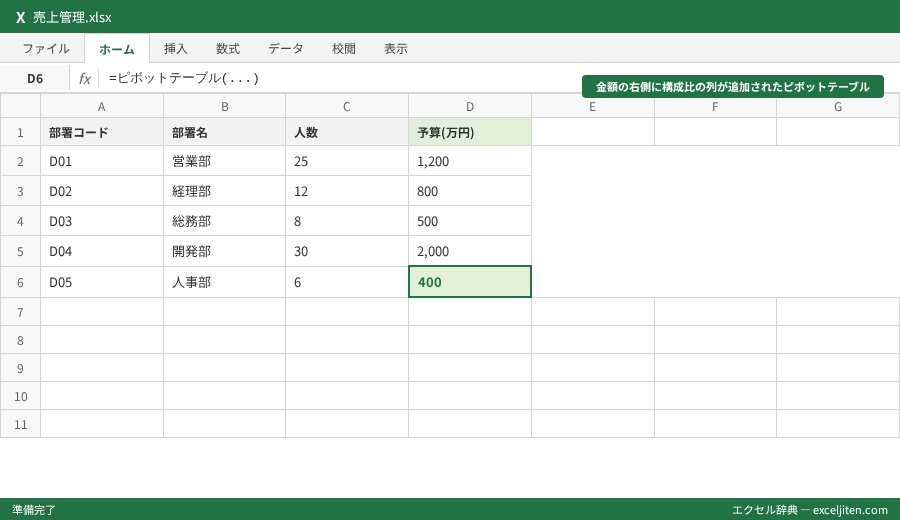
Task: Select the 人事部 cell
Action: pyautogui.click(x=224, y=282)
